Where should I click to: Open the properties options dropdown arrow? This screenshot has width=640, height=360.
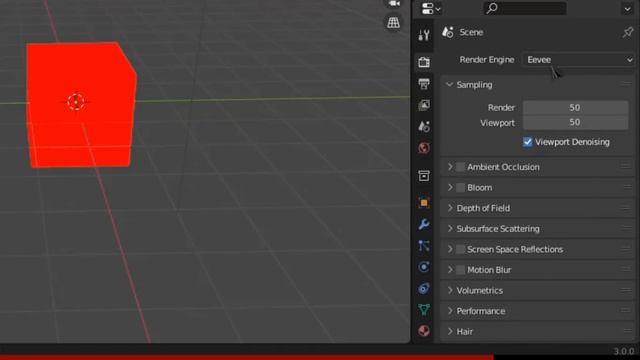[x=627, y=9]
